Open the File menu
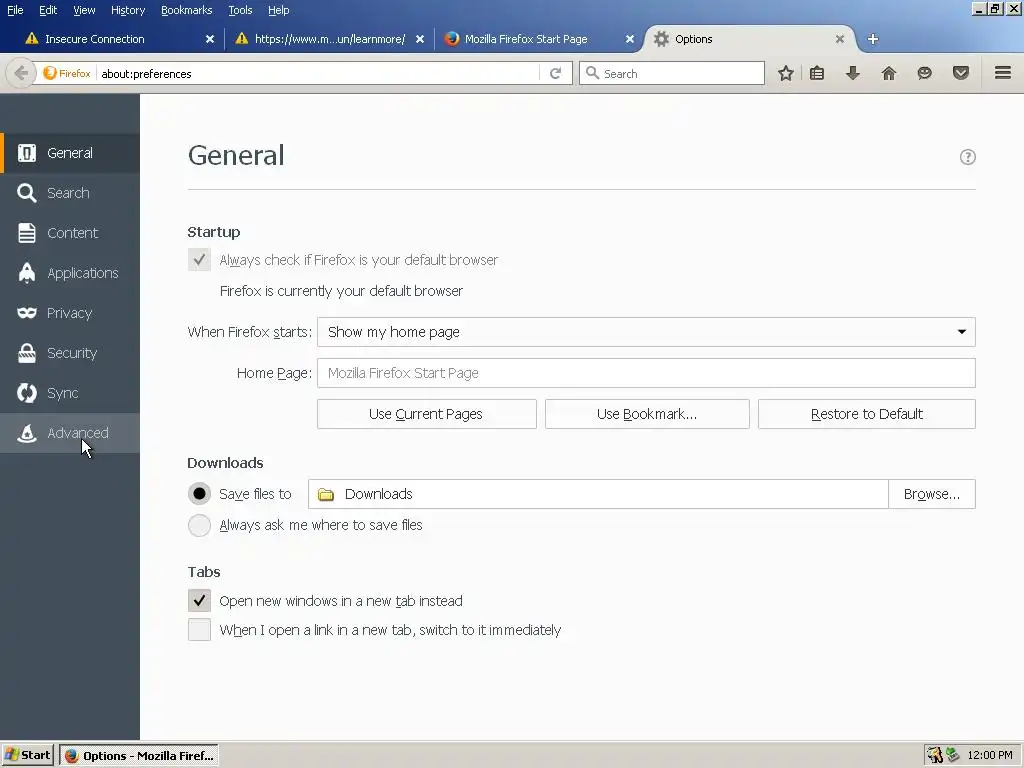Screen dimensions: 1024x768 [x=15, y=10]
